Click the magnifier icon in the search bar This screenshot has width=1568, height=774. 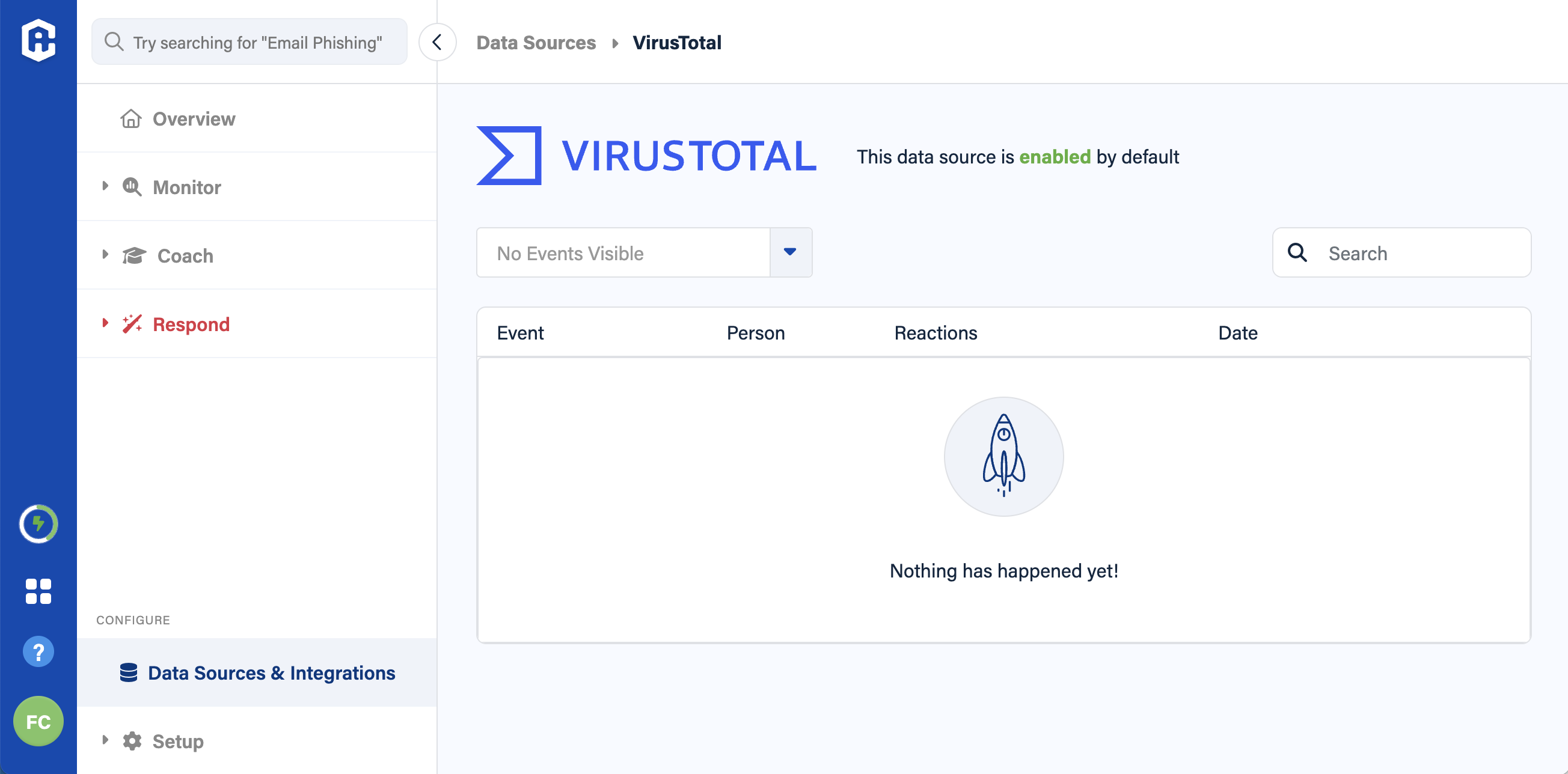[x=114, y=42]
